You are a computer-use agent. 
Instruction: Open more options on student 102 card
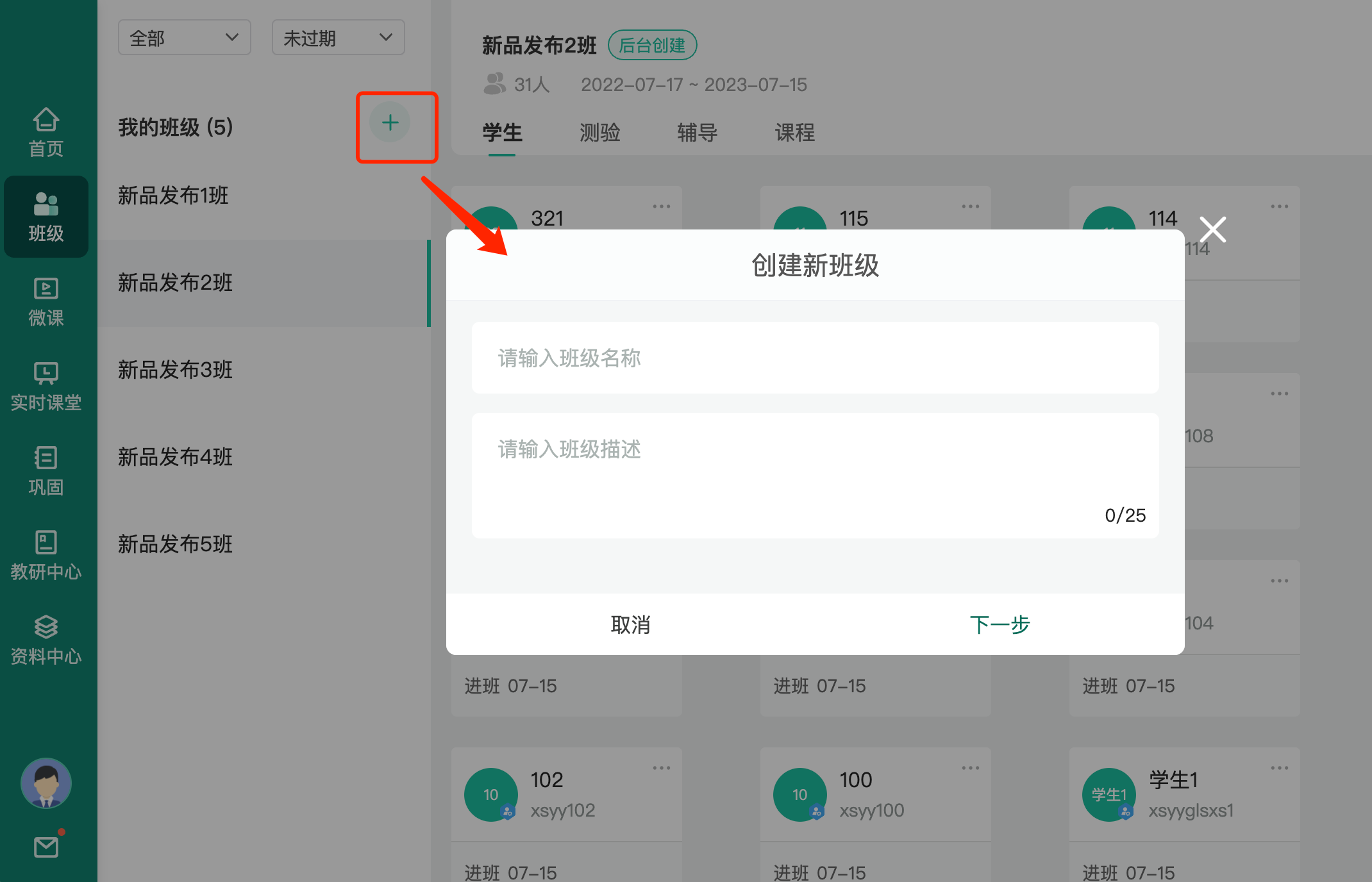click(x=661, y=767)
